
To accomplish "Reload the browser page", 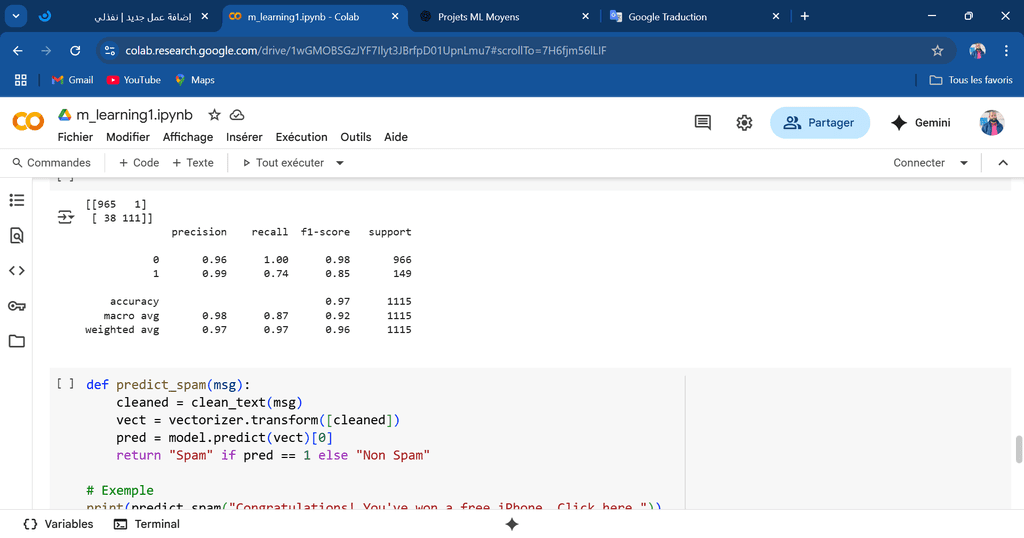I will click(x=75, y=50).
